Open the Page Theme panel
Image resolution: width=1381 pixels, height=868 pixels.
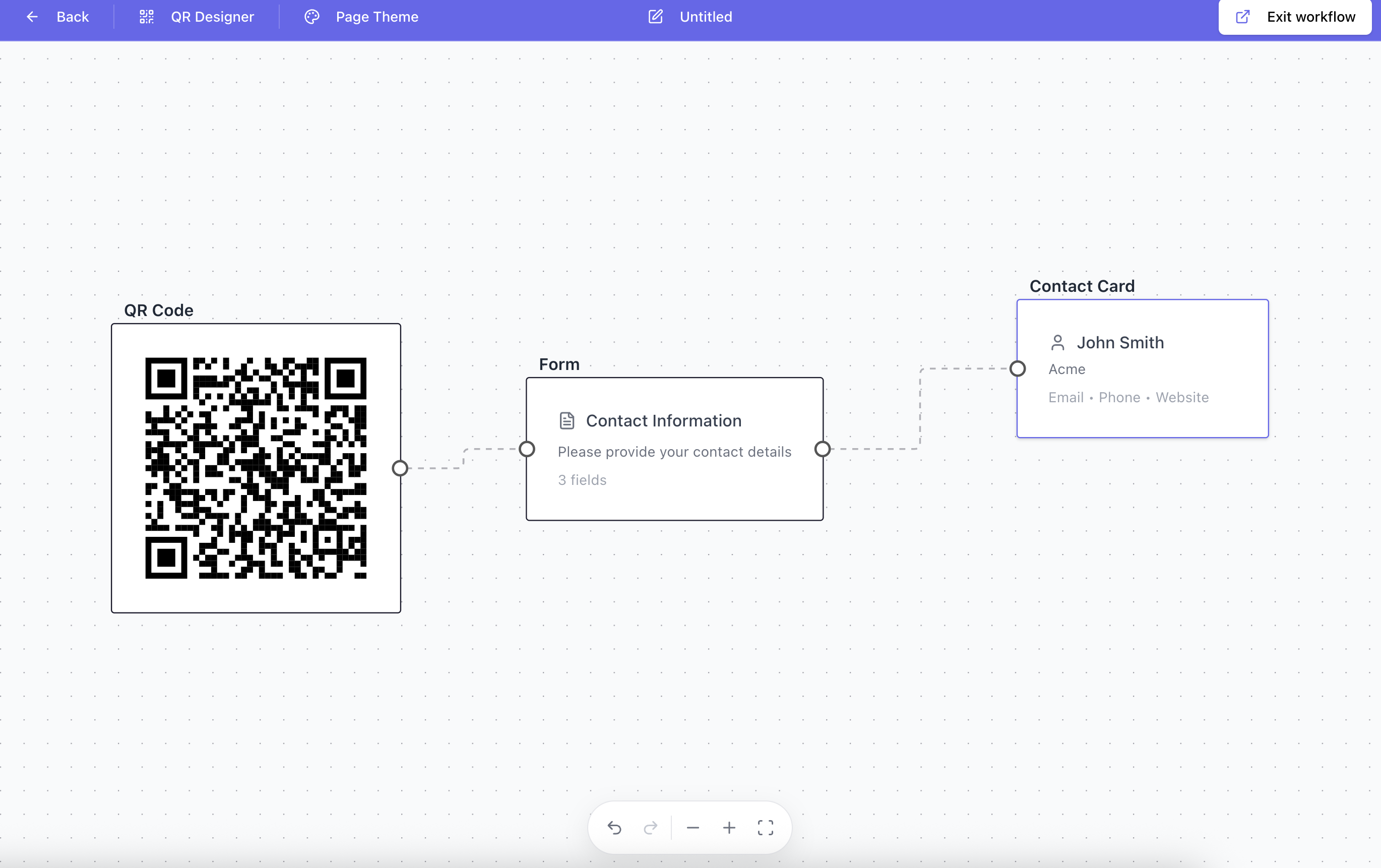[377, 17]
